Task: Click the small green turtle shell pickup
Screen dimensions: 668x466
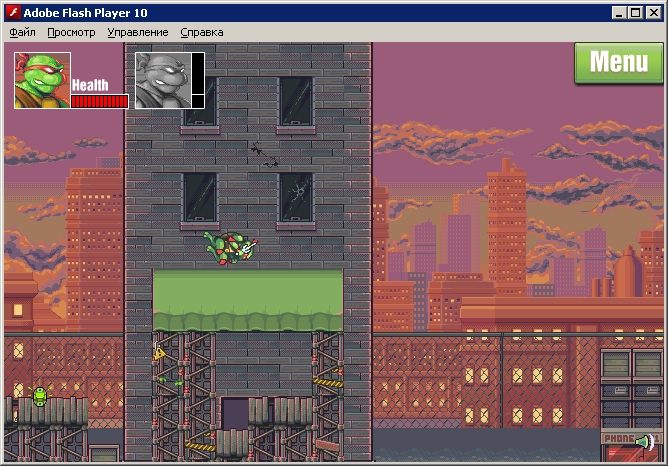Action: point(40,397)
